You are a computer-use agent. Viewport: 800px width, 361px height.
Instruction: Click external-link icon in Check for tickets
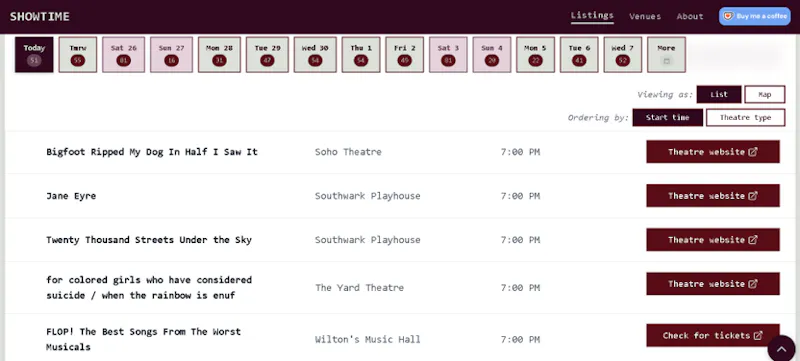click(758, 336)
